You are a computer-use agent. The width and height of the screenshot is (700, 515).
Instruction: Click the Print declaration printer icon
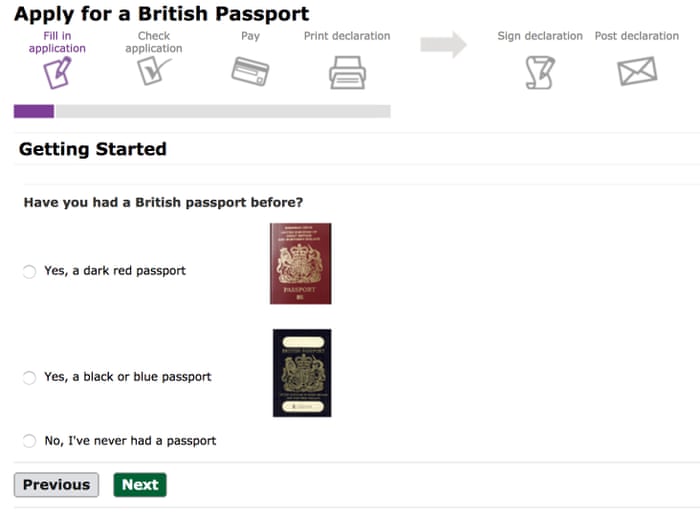[x=347, y=72]
